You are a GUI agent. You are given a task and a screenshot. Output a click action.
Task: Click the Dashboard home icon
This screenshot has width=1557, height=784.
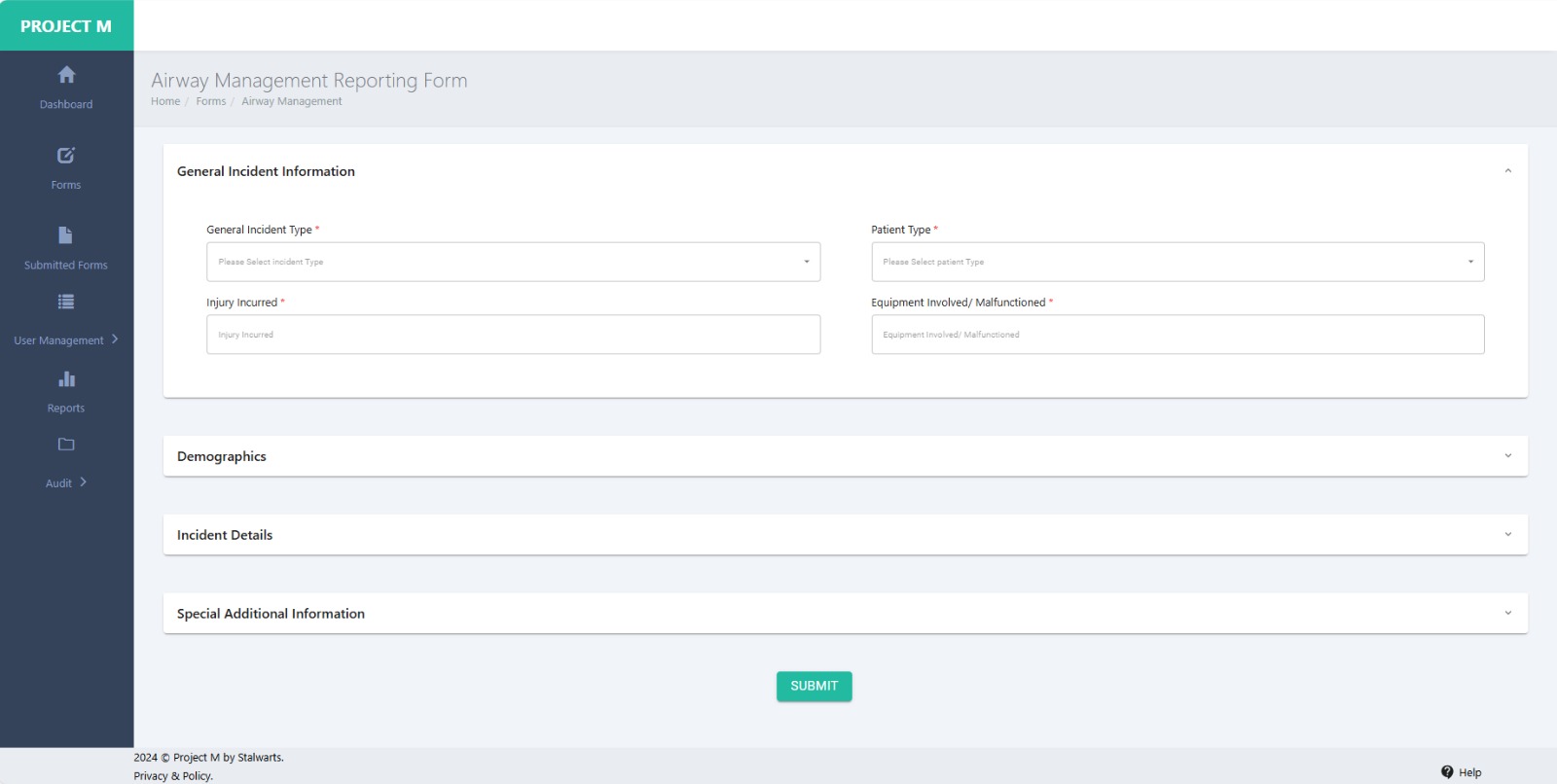tap(66, 75)
